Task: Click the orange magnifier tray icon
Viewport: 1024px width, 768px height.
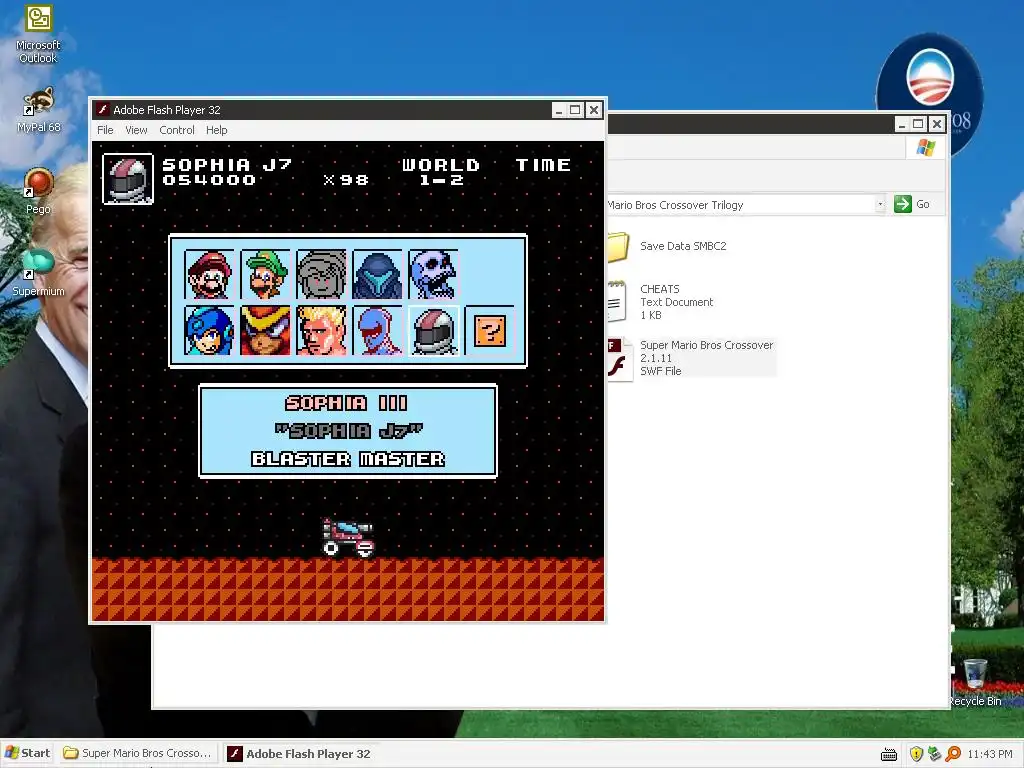Action: point(953,754)
